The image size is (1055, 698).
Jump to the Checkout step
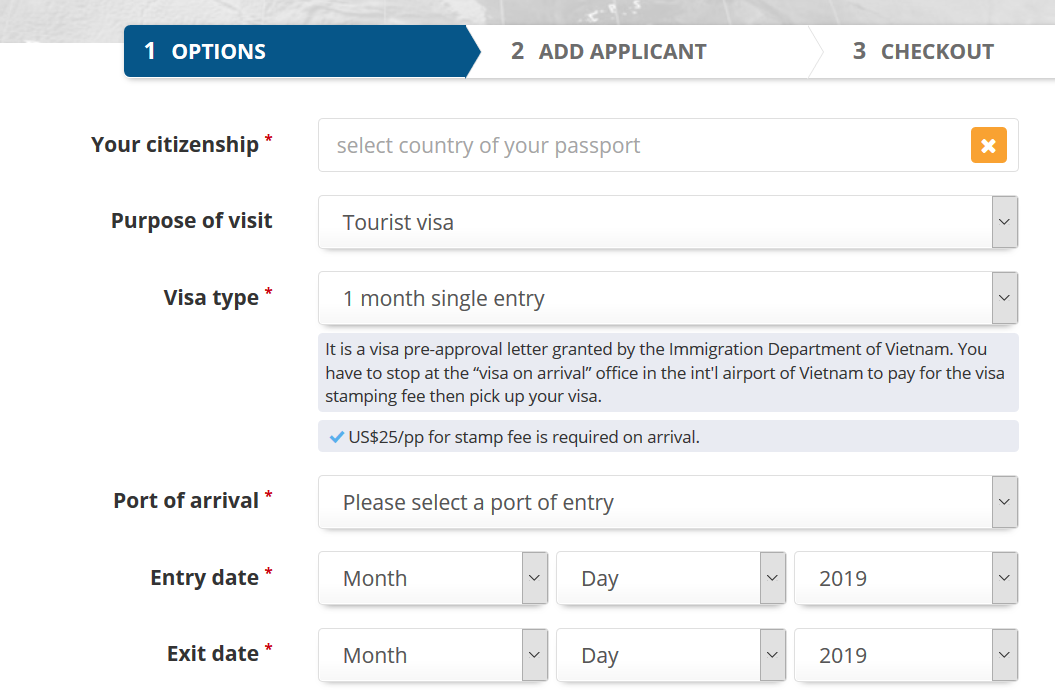[x=923, y=52]
